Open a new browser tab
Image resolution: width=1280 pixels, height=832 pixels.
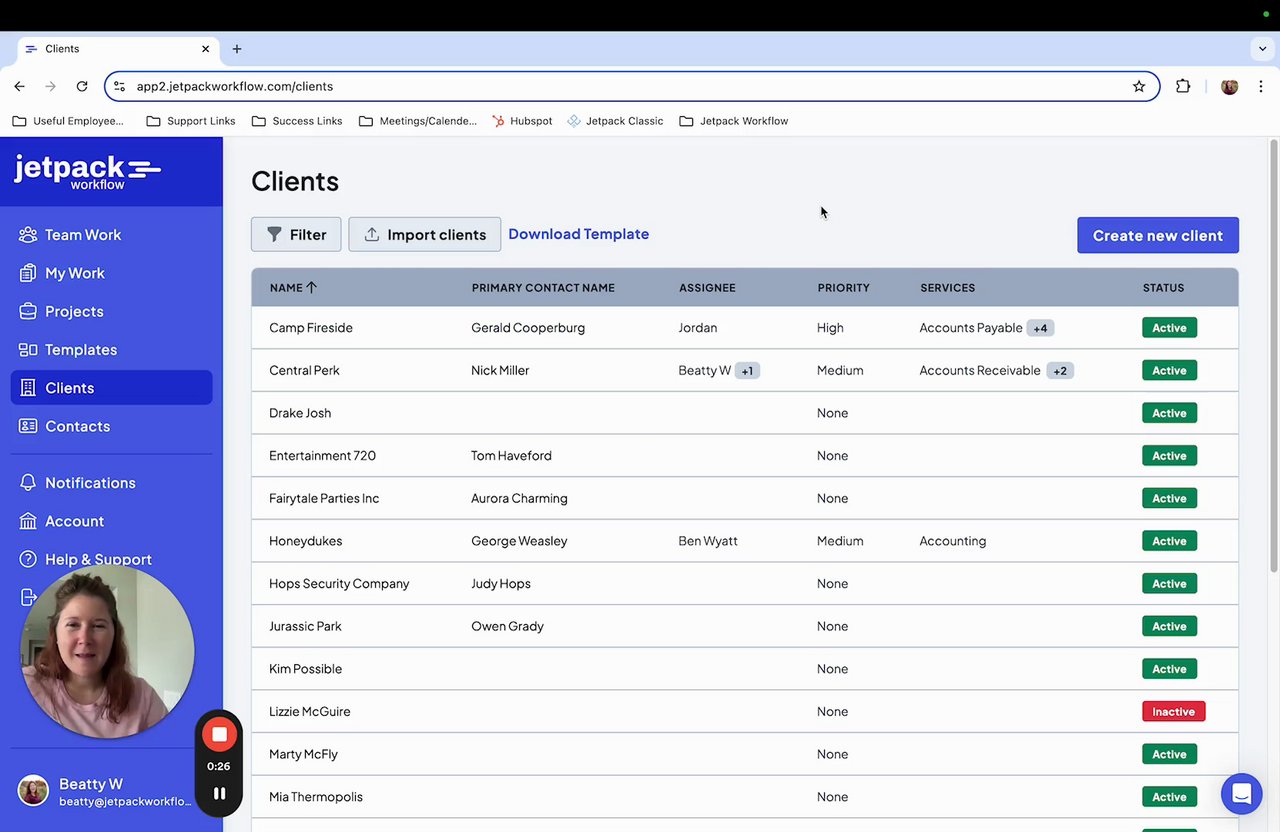pyautogui.click(x=237, y=49)
